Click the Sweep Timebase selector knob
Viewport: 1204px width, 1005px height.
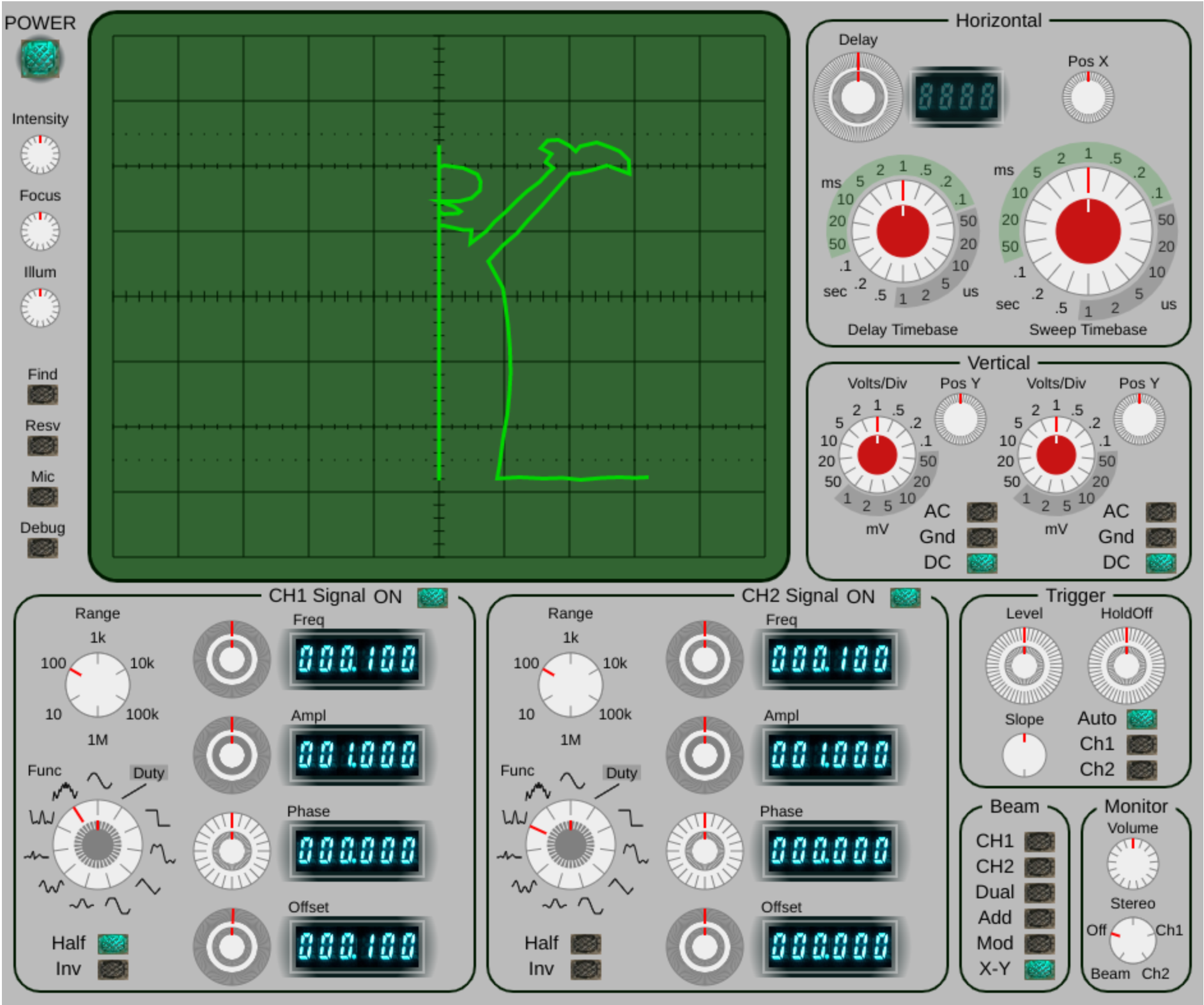pyautogui.click(x=1088, y=231)
